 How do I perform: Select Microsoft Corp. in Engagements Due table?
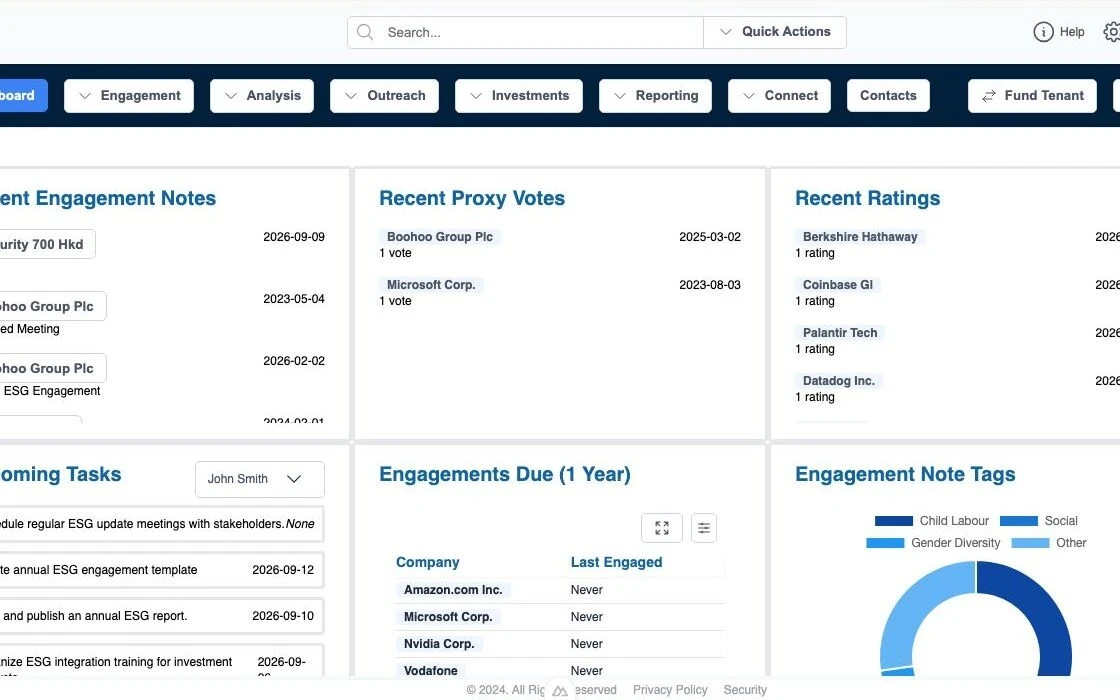(448, 617)
